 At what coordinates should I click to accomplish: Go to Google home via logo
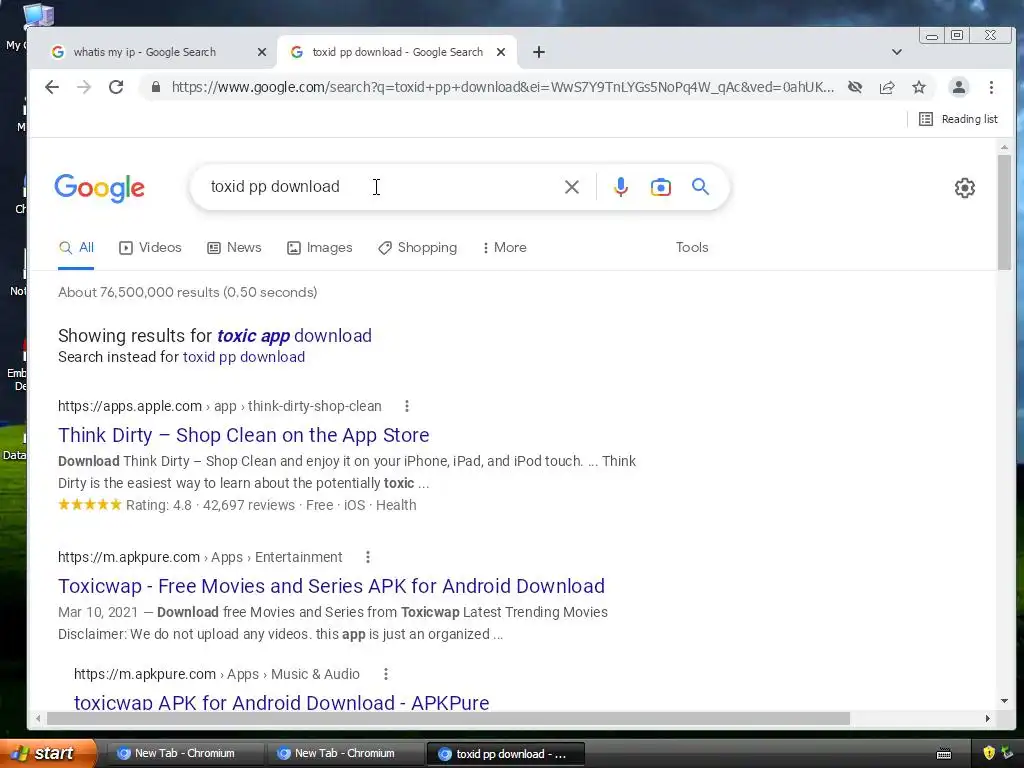coord(99,188)
